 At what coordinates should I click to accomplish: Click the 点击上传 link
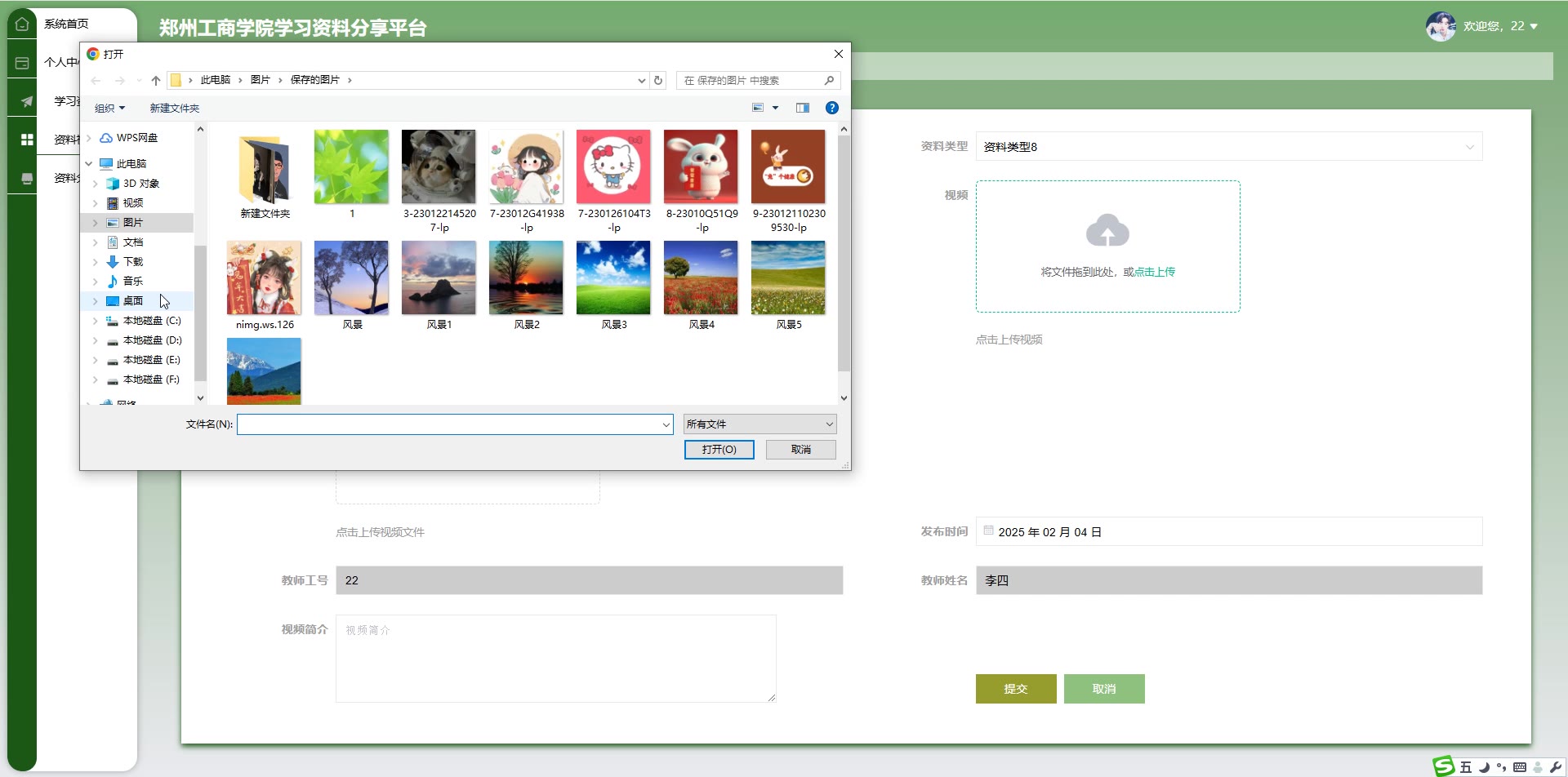1155,272
